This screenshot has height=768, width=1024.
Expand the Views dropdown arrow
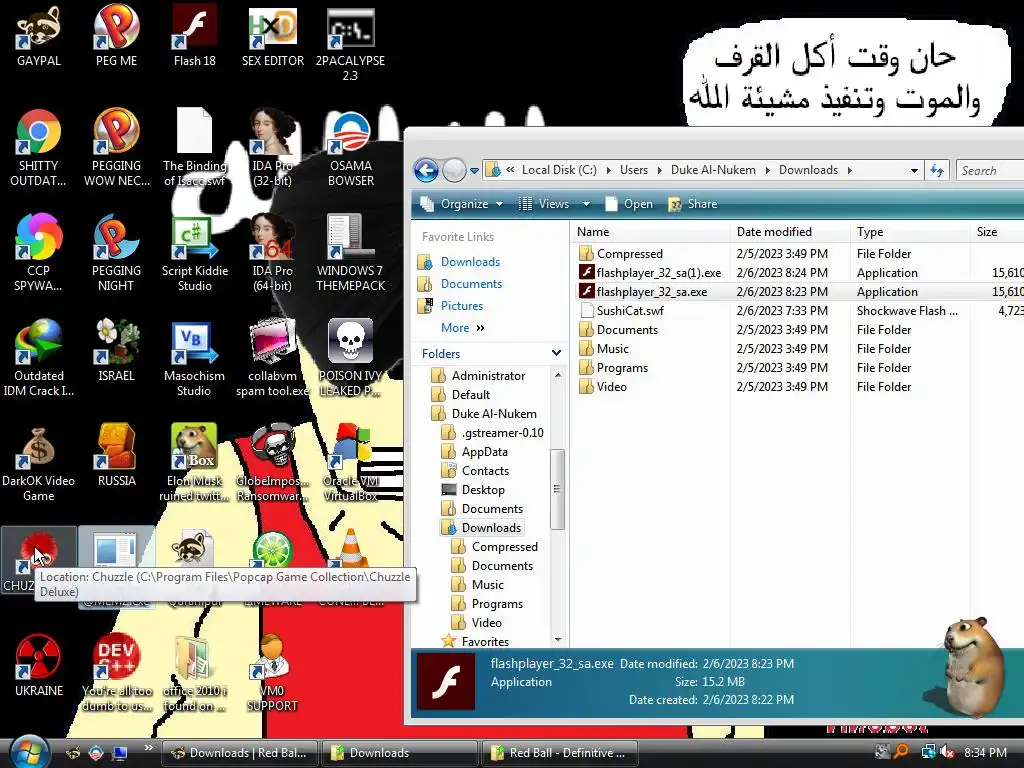pyautogui.click(x=586, y=204)
